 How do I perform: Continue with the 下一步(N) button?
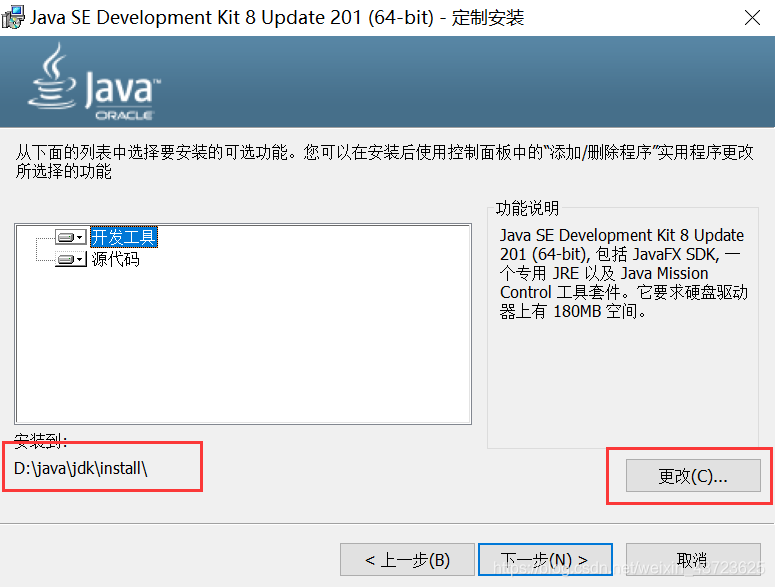pyautogui.click(x=545, y=560)
